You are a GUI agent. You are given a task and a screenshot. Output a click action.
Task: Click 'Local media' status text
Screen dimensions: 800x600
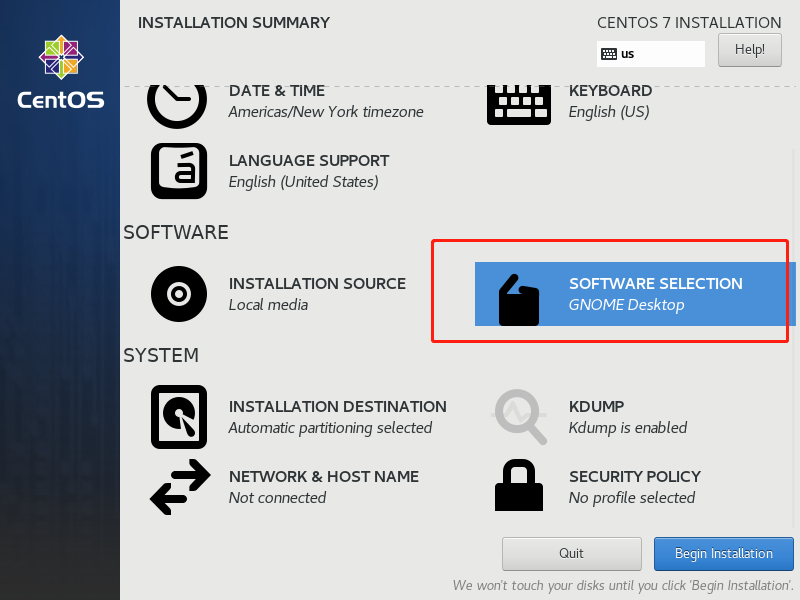click(268, 305)
